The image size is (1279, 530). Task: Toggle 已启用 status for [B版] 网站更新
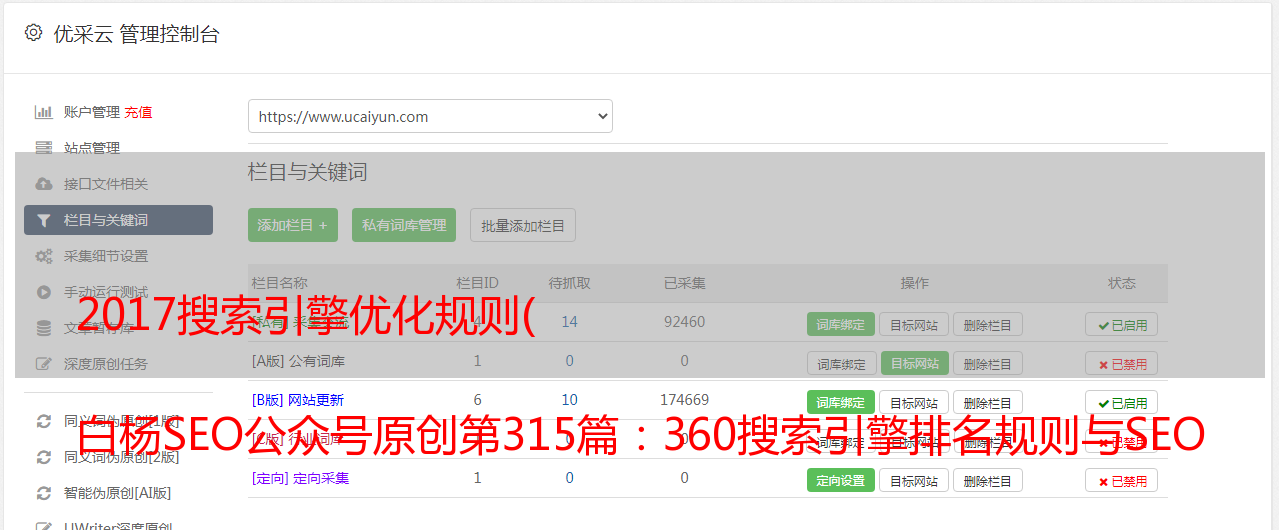coord(1121,402)
